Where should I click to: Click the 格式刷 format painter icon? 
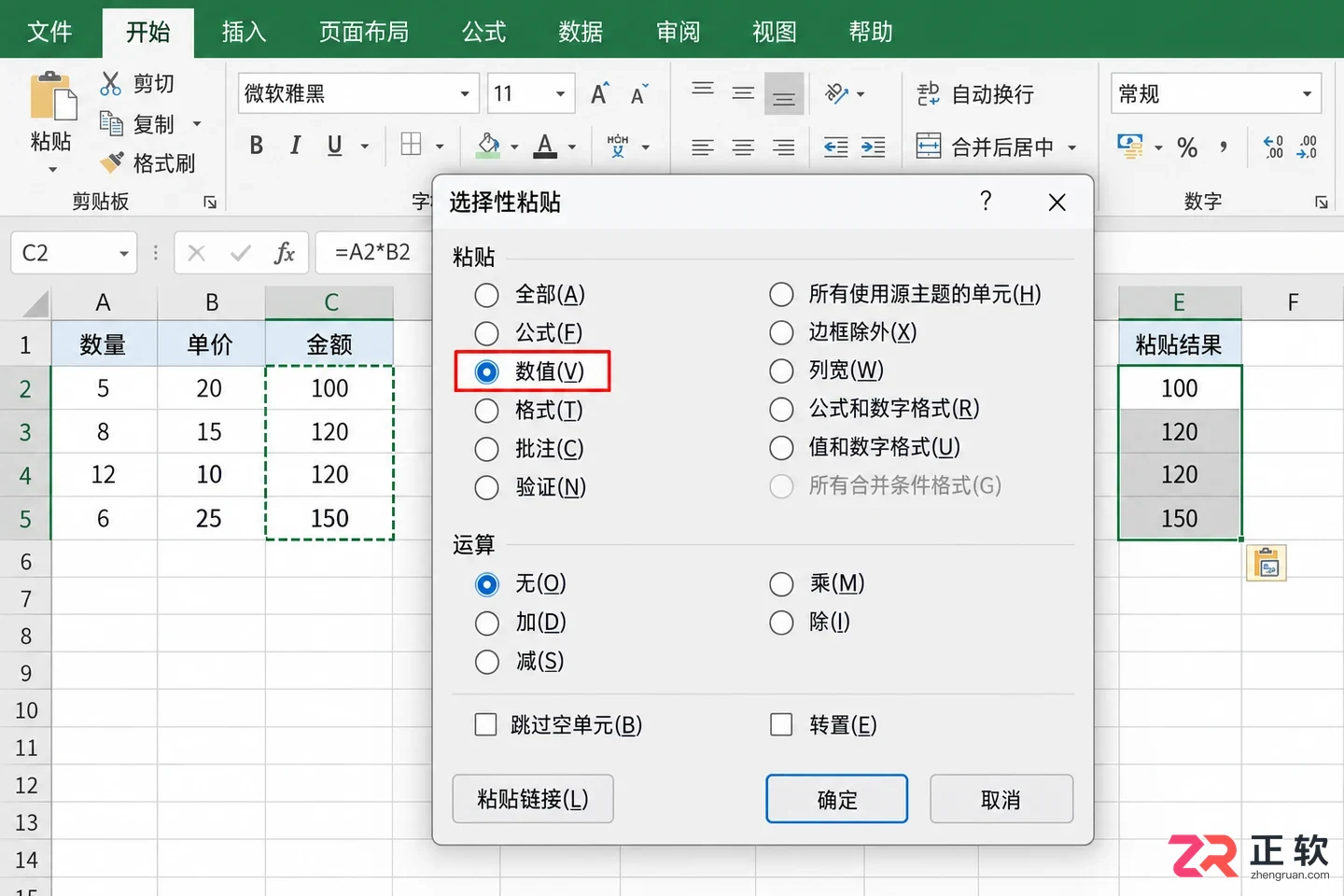(x=112, y=162)
